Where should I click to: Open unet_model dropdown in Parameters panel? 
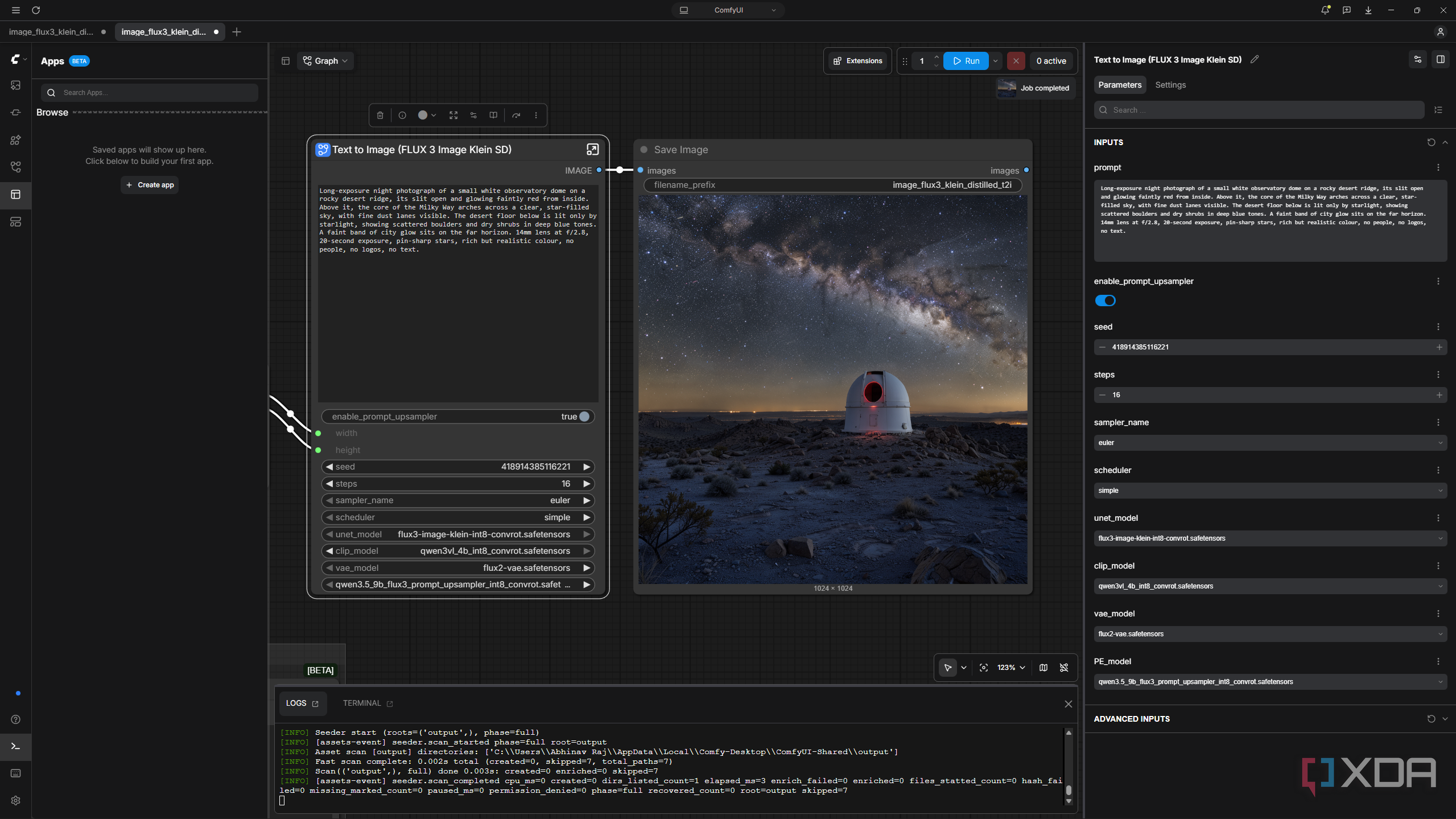click(x=1270, y=538)
